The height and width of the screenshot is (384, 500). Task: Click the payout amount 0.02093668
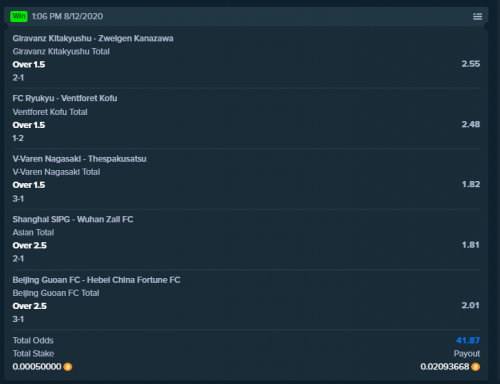click(x=445, y=367)
